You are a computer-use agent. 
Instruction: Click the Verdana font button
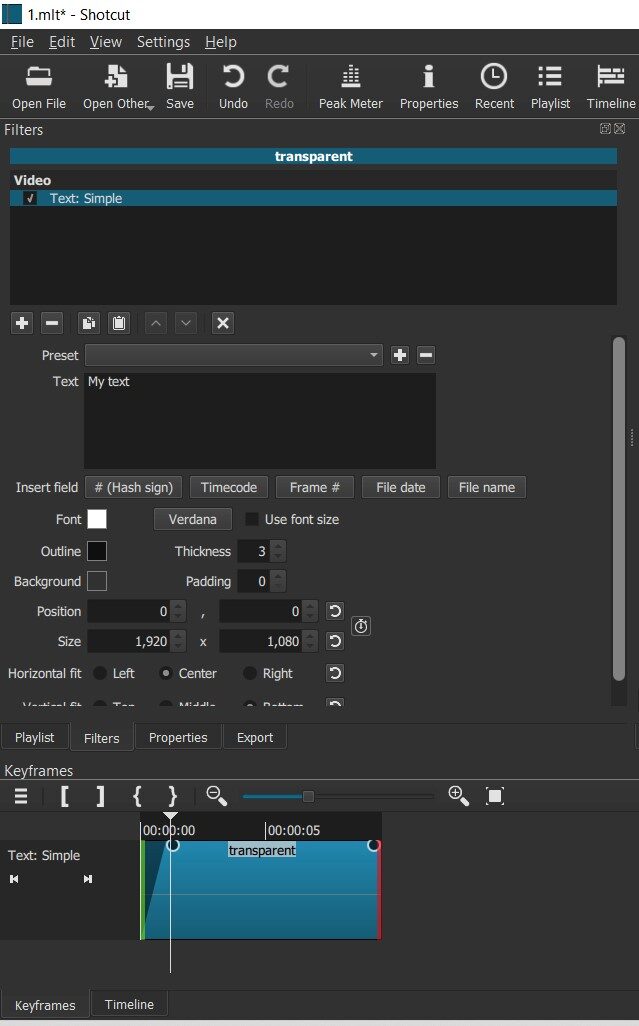tap(192, 519)
